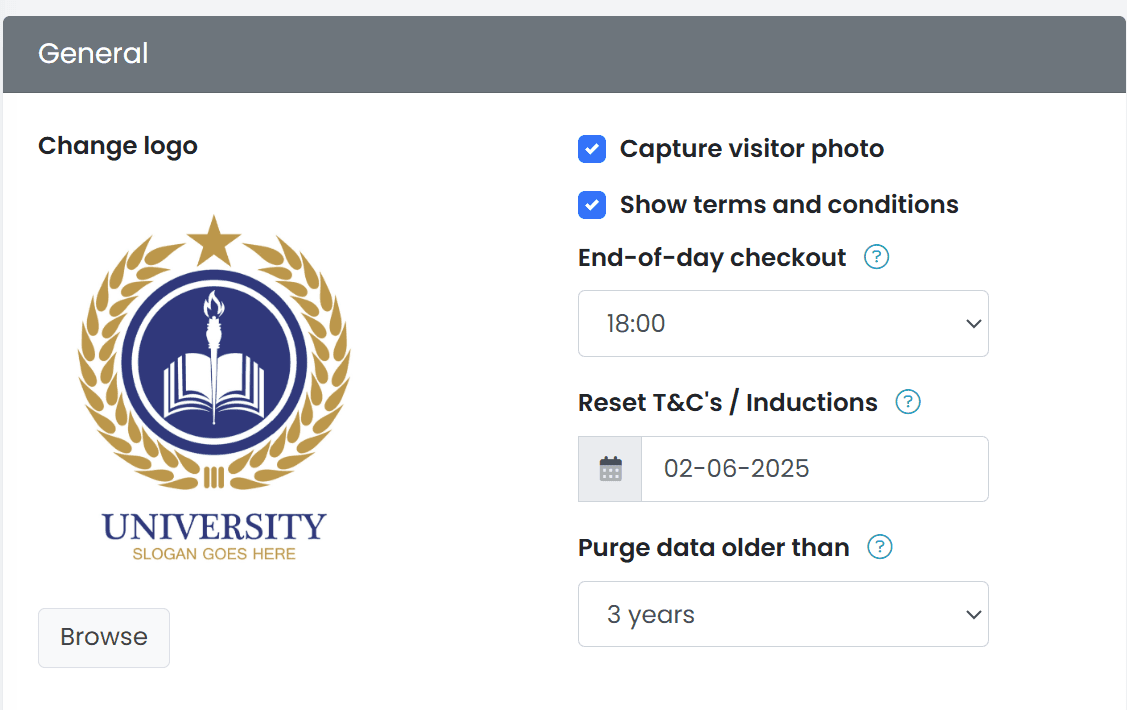Click the 02-06-2025 date field

click(x=815, y=468)
